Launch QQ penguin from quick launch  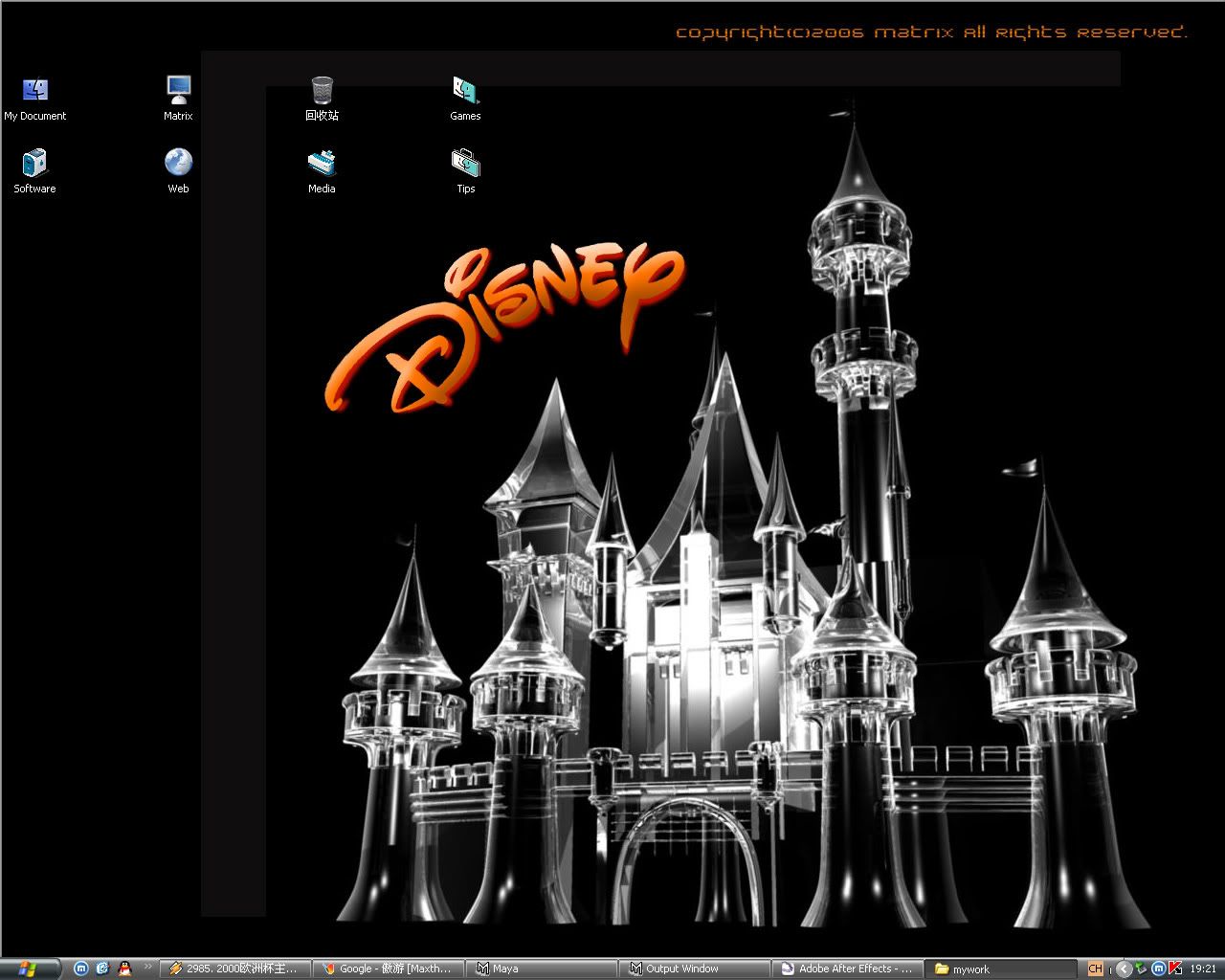click(124, 969)
